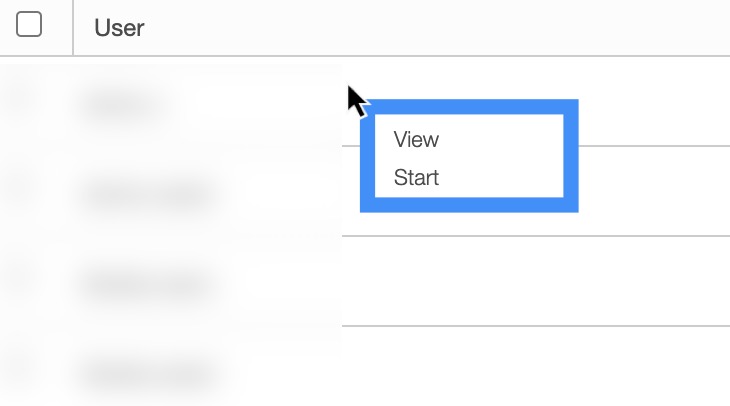The image size is (730, 406).
Task: Tick the blurred checkbox in the first row
Action: coord(22,98)
